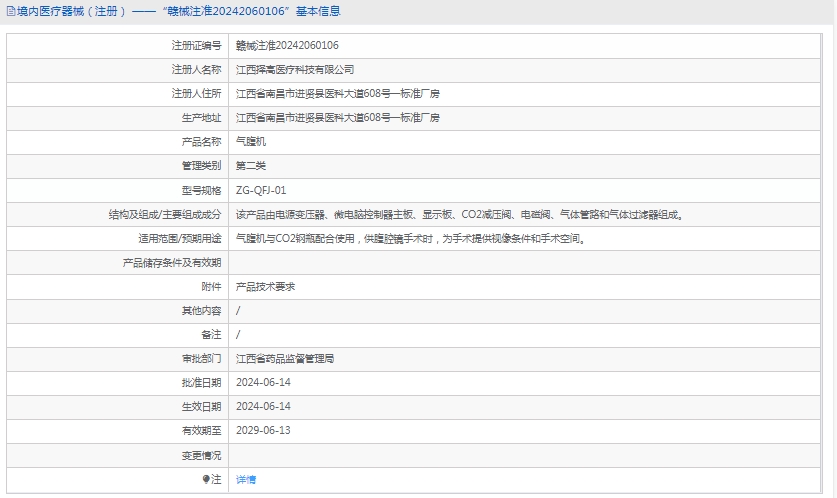Select registration number 赣械注准20242060106 in the table
The height and width of the screenshot is (498, 837).
[287, 46]
